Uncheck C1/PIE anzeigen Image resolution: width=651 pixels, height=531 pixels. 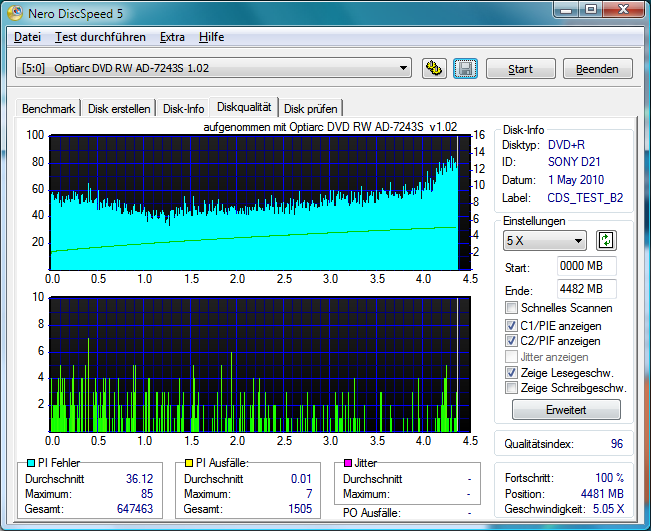[x=512, y=325]
